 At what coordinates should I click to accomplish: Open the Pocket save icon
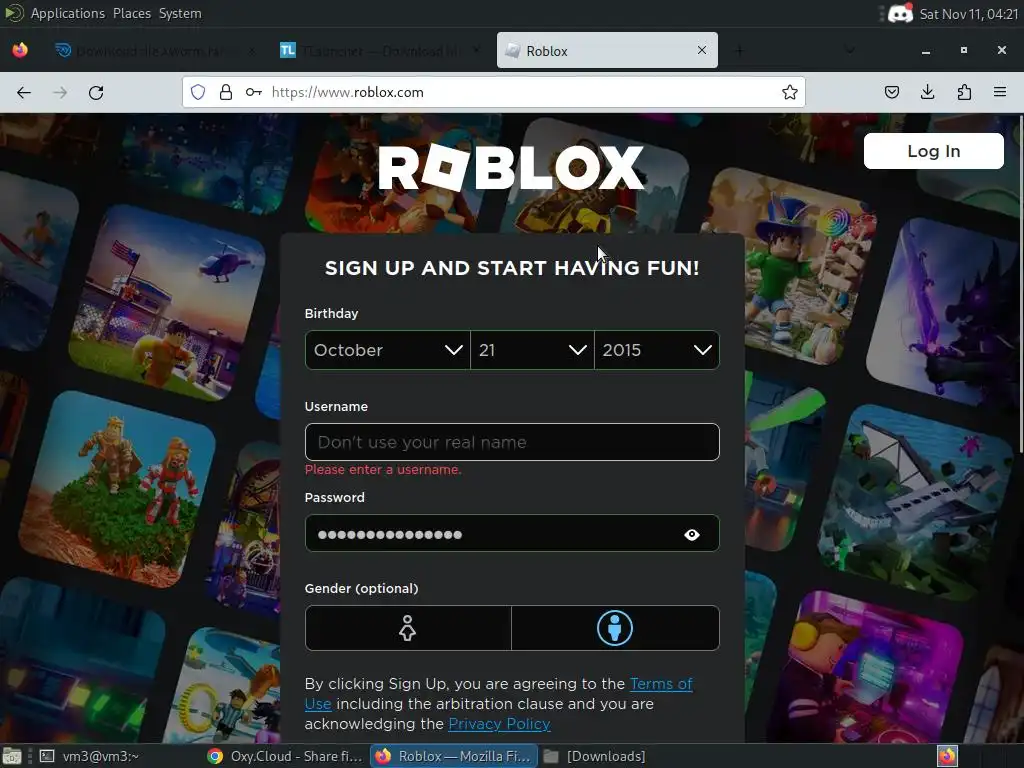click(891, 92)
